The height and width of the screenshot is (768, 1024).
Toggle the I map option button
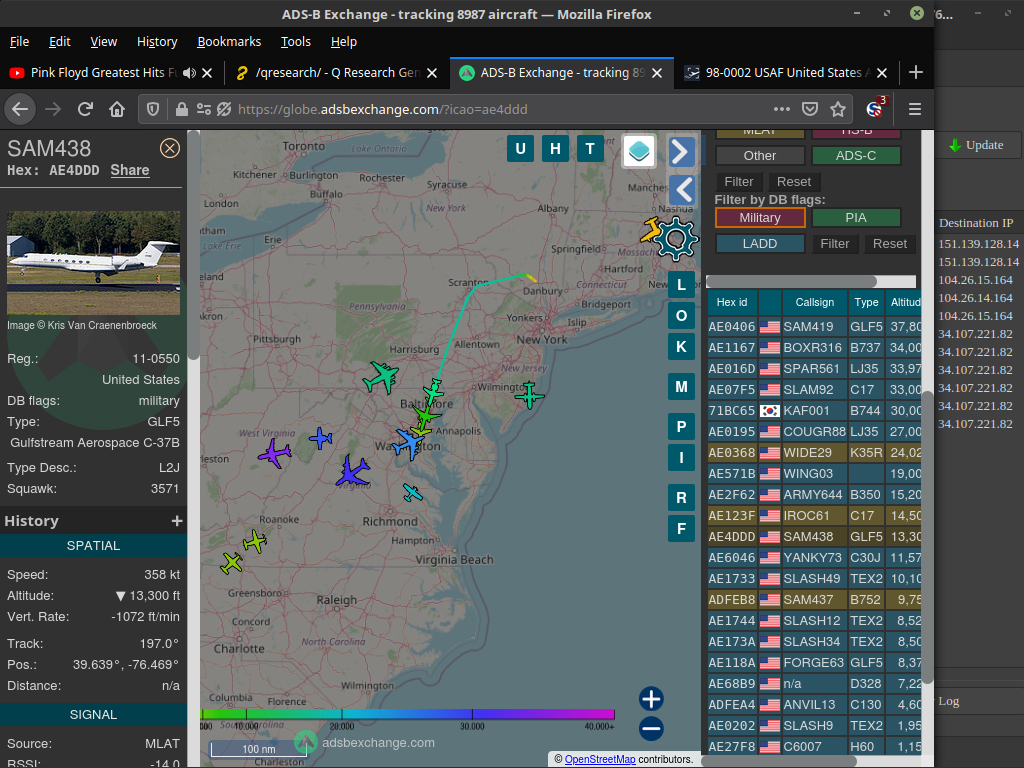click(x=681, y=458)
